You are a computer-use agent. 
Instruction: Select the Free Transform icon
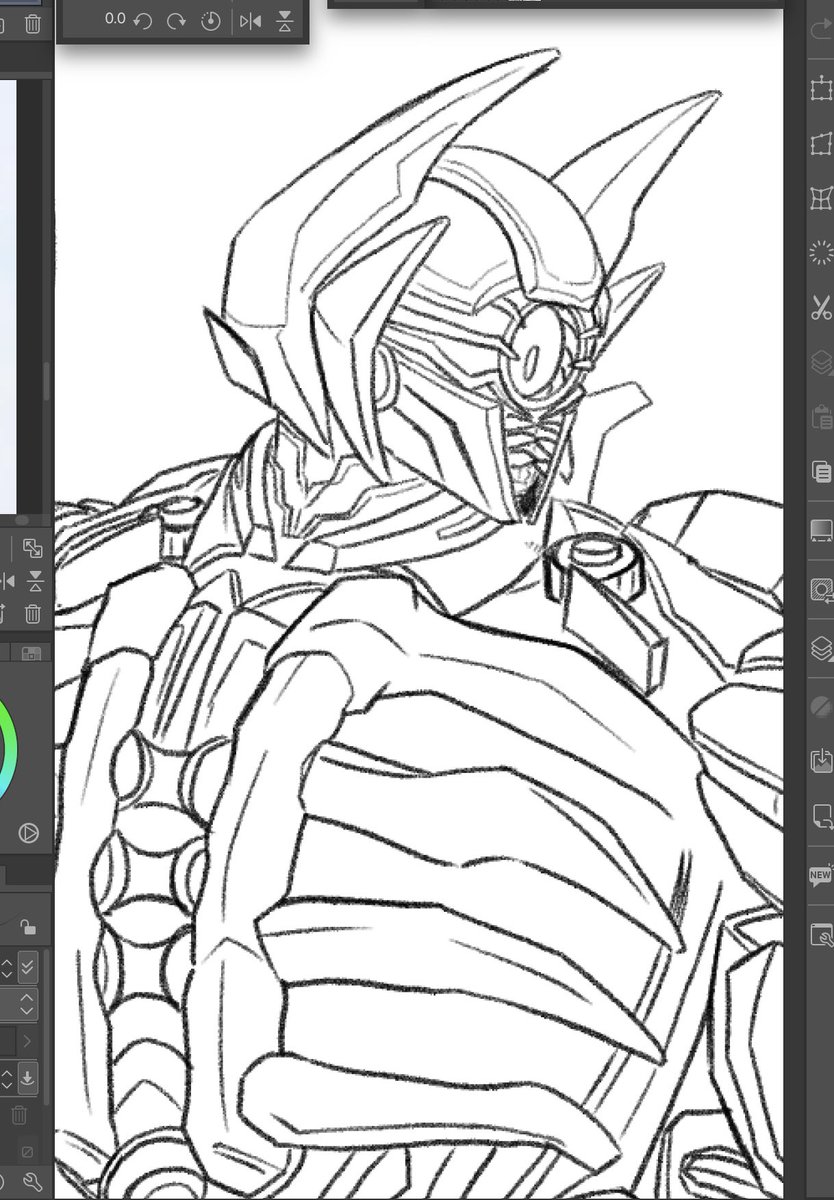point(821,145)
